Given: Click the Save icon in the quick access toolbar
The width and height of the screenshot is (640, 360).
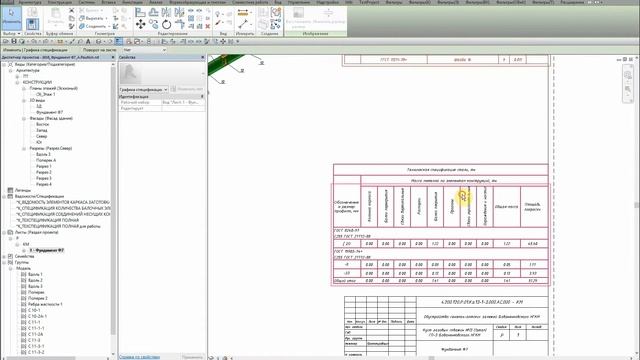Looking at the screenshot, I should click(x=14, y=41).
